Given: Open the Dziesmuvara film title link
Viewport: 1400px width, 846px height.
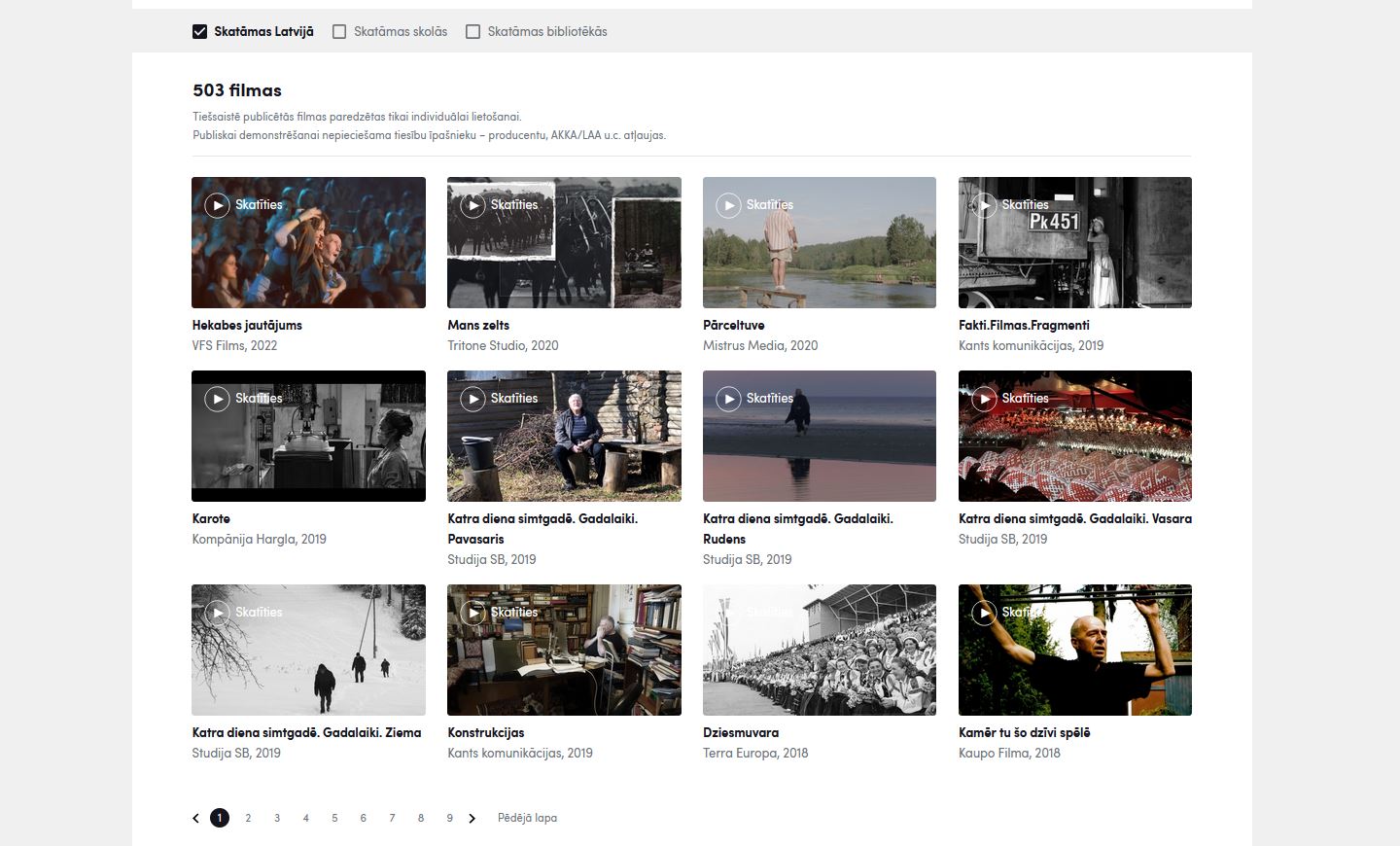Looking at the screenshot, I should (x=740, y=733).
